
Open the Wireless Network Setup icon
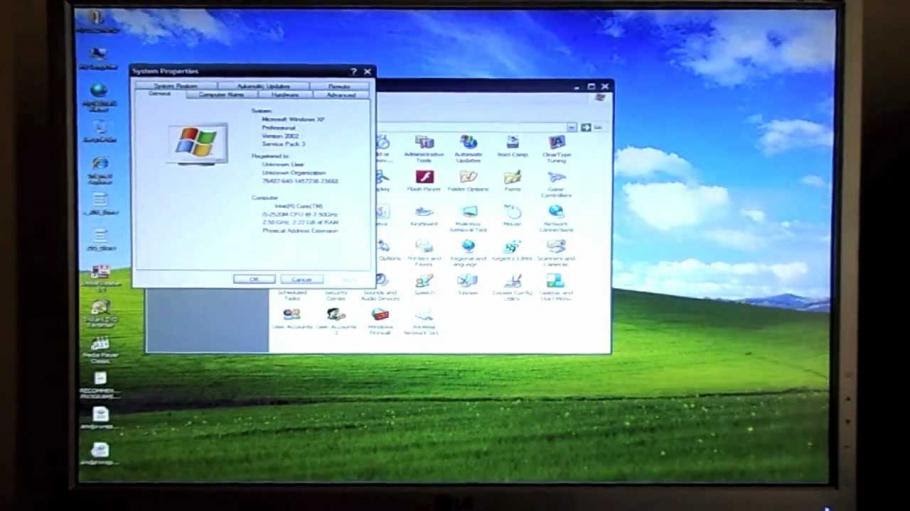tap(424, 322)
